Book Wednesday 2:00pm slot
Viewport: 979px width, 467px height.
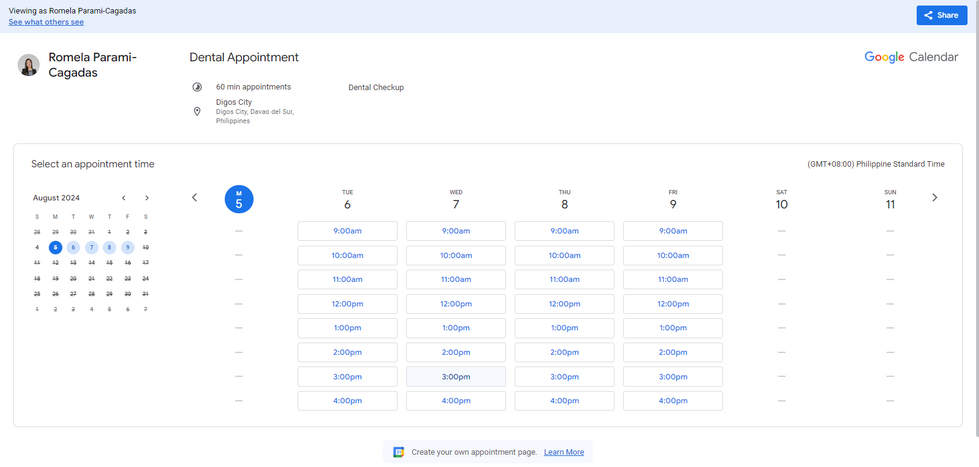click(x=456, y=352)
